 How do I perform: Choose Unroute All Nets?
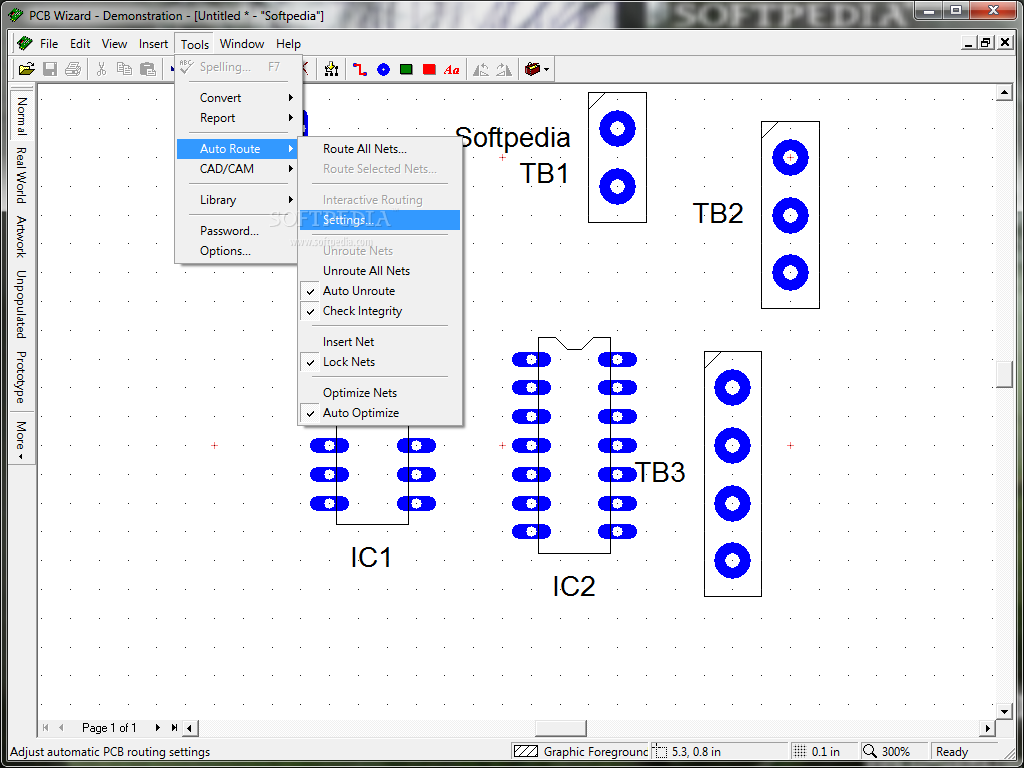tap(379, 270)
